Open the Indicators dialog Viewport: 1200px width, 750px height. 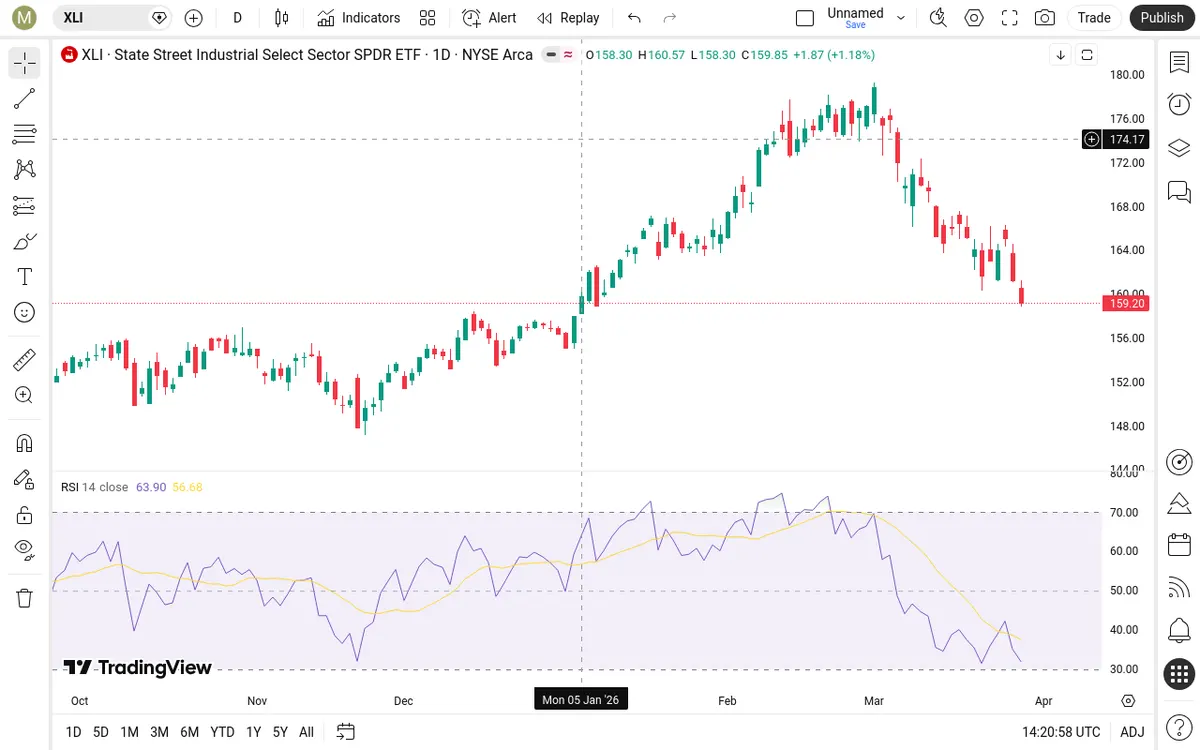359,18
